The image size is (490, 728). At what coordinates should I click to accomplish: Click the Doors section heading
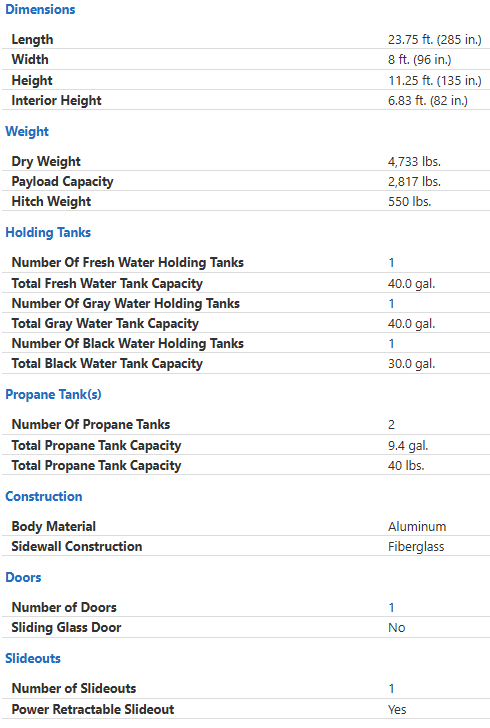pos(23,577)
